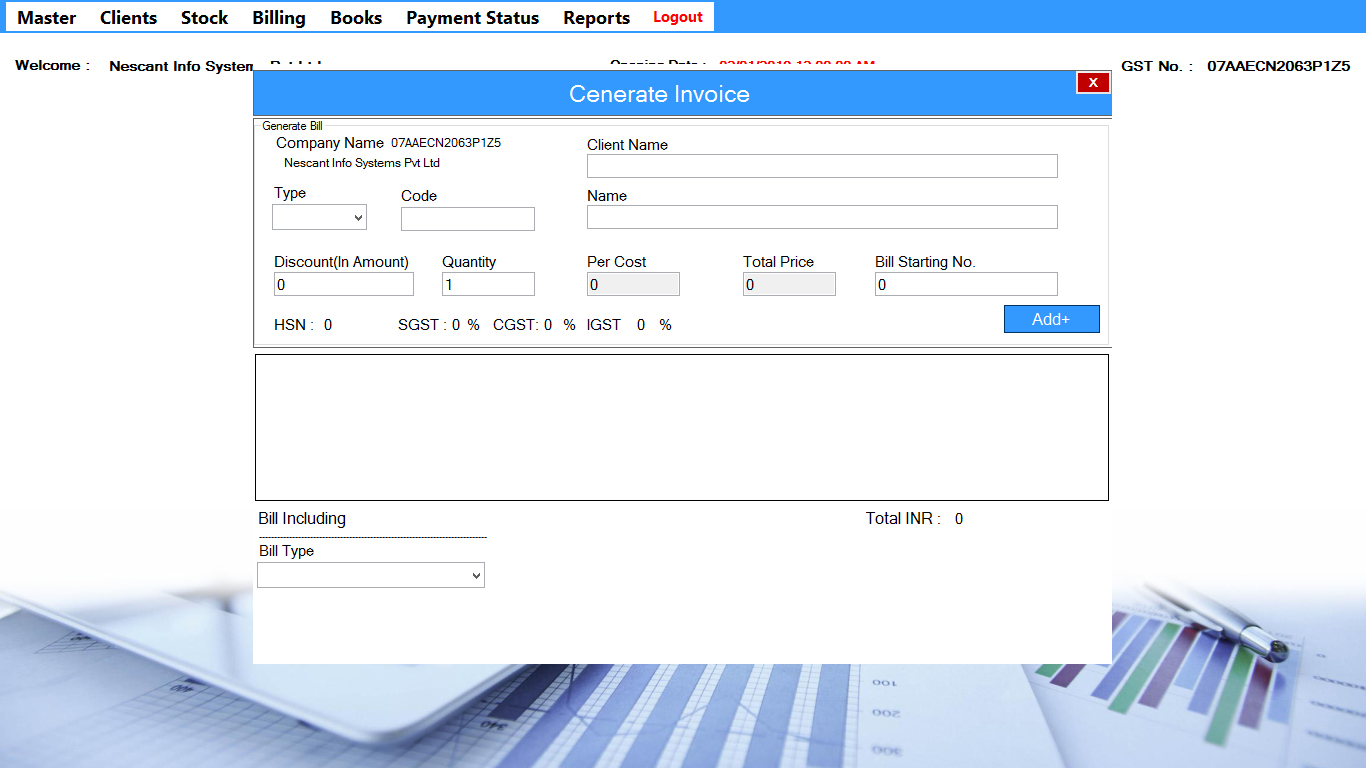Focus the Code field

tap(467, 218)
